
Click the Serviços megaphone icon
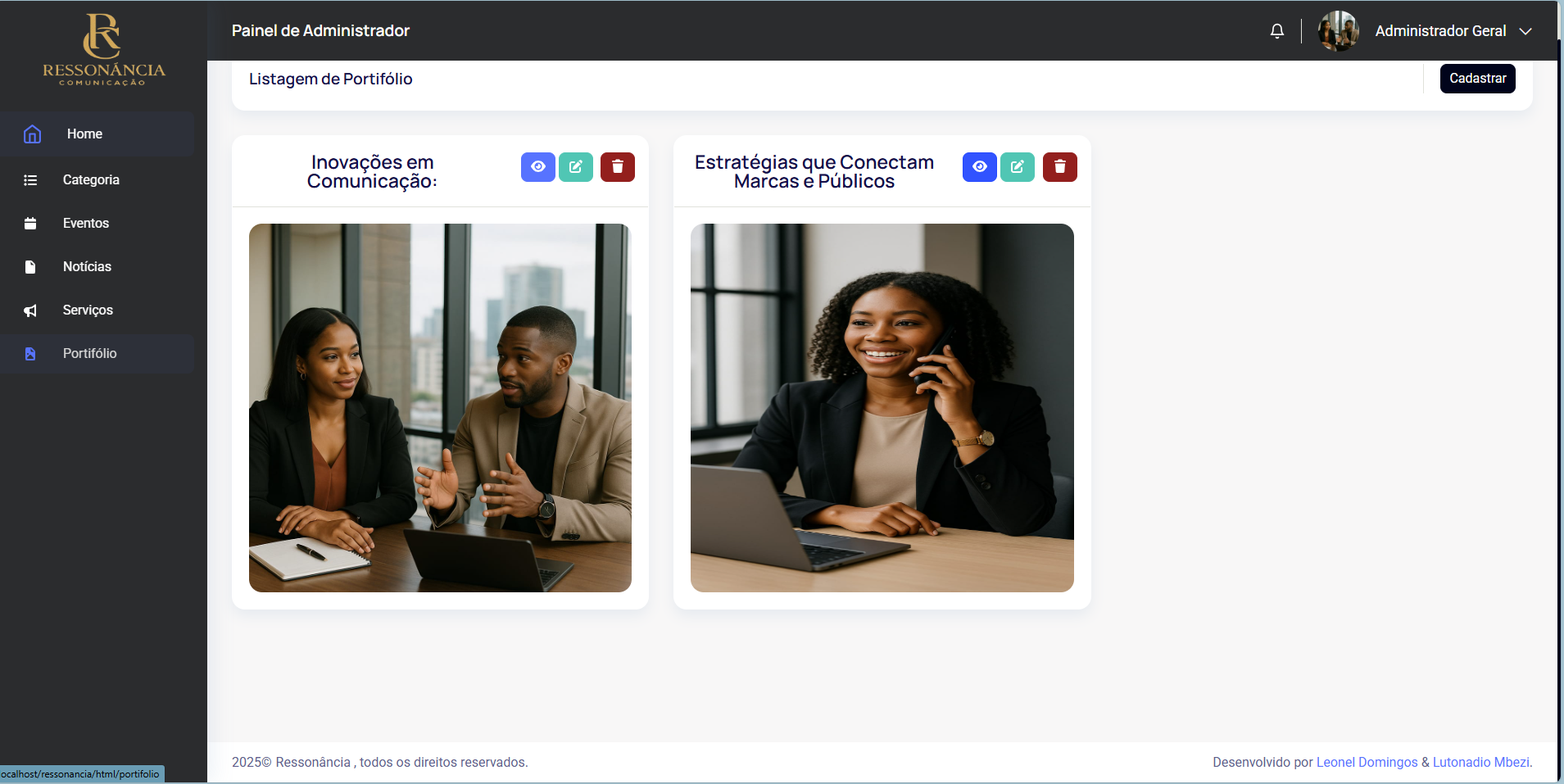coord(30,310)
